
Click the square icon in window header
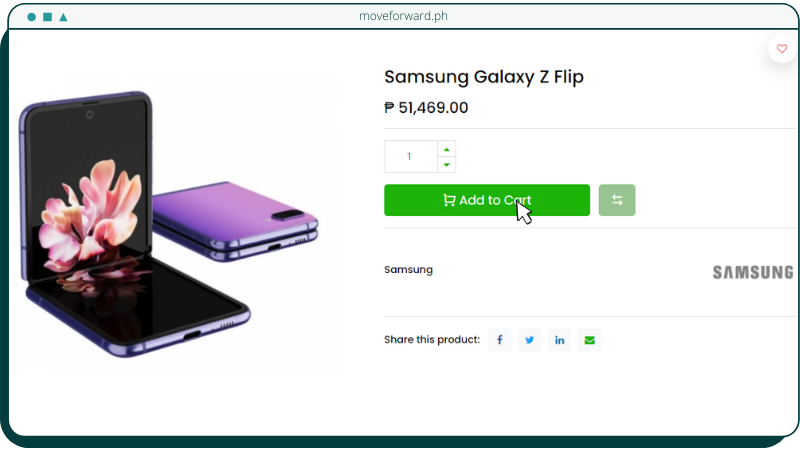click(x=47, y=17)
